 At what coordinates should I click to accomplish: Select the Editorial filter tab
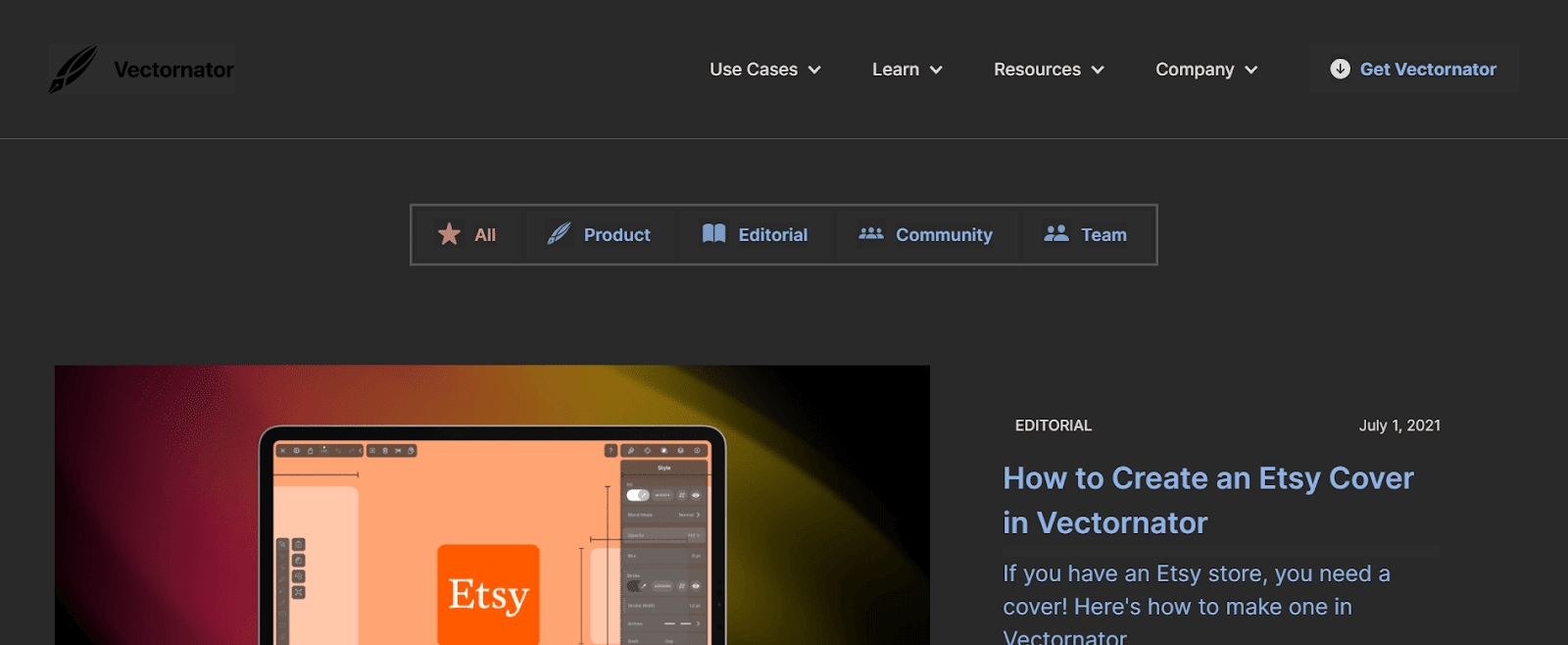(755, 234)
